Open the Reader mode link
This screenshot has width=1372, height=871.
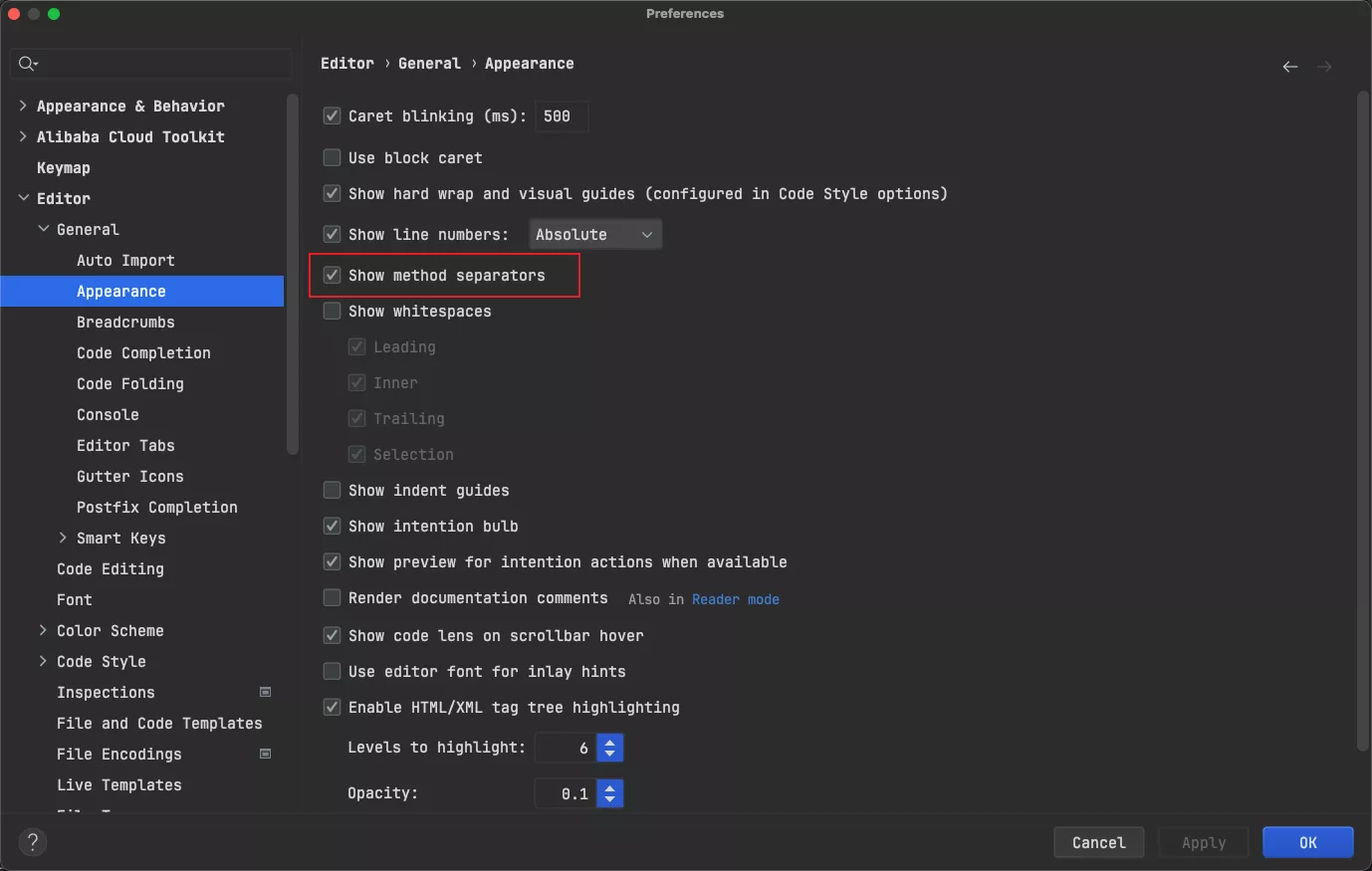735,599
